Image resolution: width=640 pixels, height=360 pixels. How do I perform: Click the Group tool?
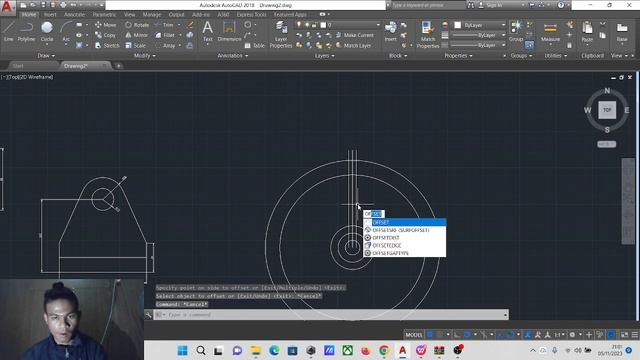click(x=516, y=32)
